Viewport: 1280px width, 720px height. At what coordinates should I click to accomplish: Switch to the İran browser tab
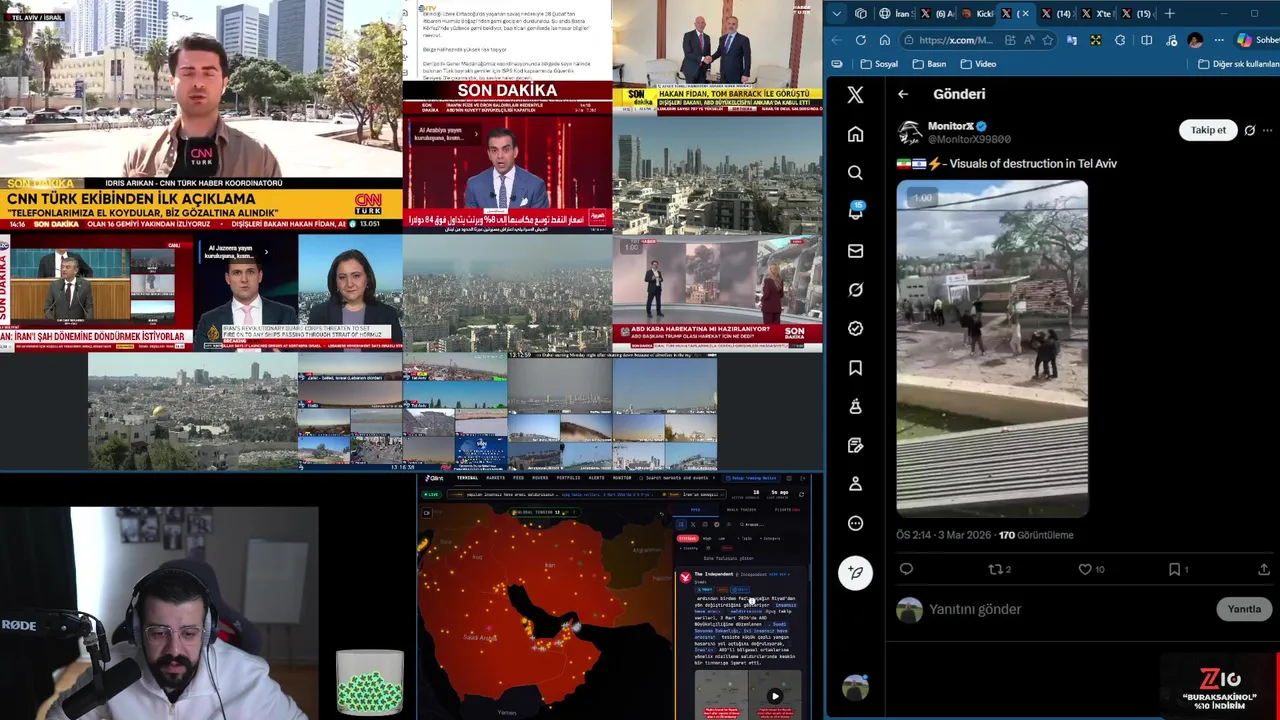click(x=895, y=14)
